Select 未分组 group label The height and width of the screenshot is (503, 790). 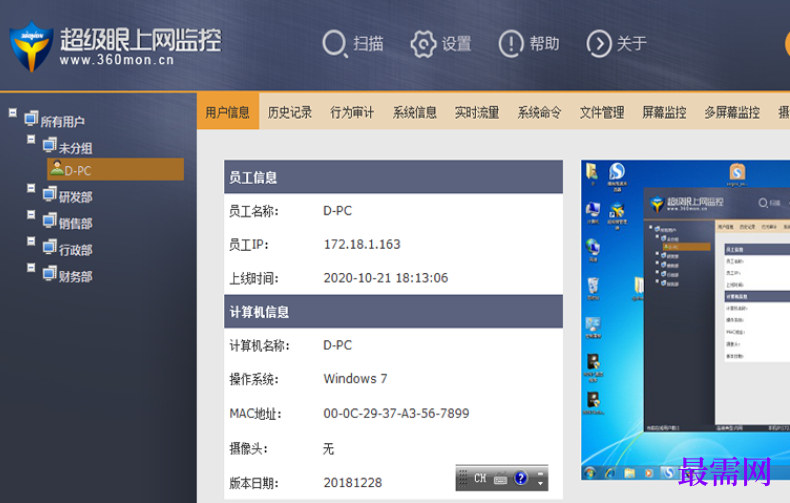click(76, 148)
